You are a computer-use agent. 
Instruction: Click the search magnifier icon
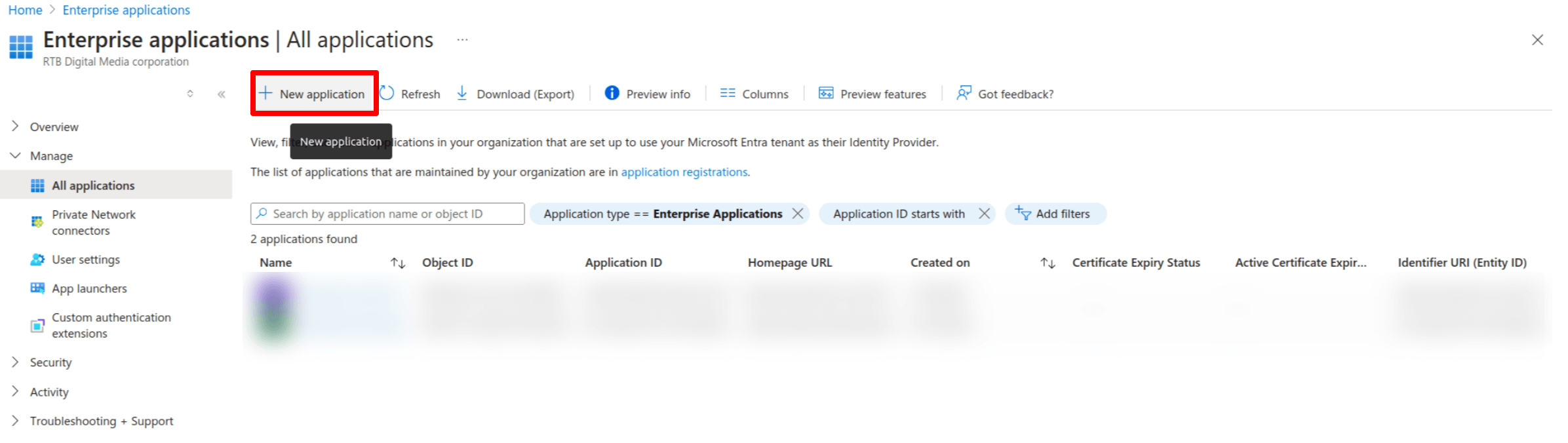262,214
